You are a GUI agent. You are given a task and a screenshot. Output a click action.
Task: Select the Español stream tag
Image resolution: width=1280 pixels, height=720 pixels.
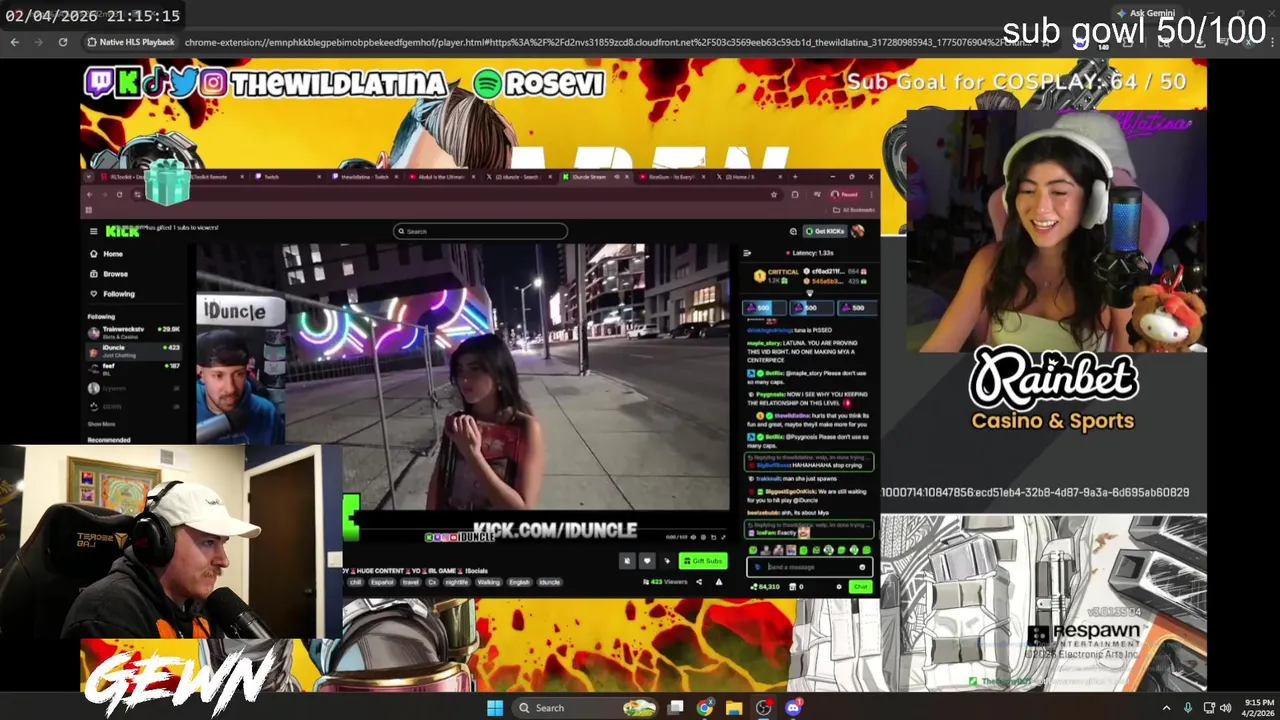(x=382, y=582)
